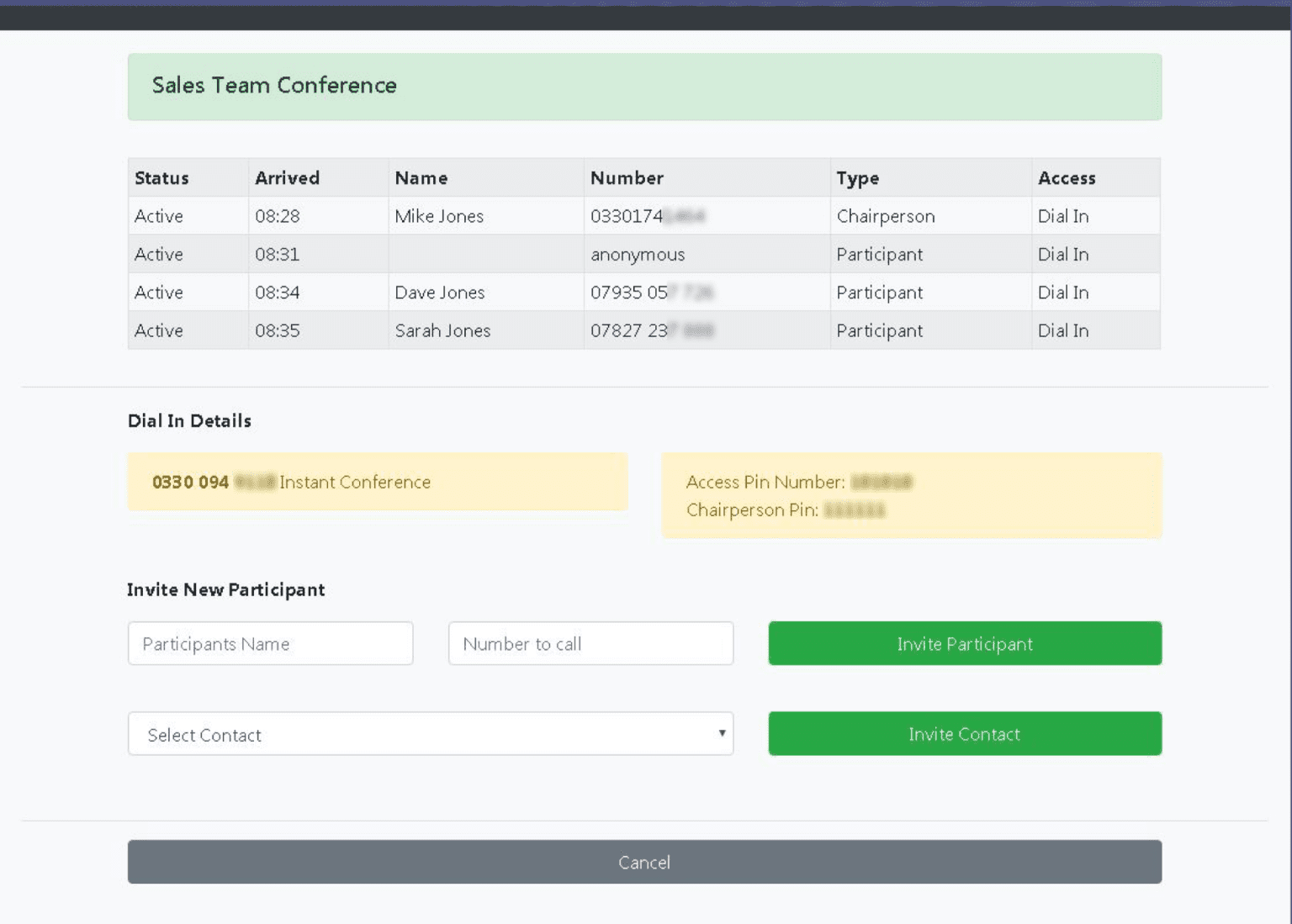Click the Number column header
This screenshot has width=1292, height=924.
click(627, 178)
